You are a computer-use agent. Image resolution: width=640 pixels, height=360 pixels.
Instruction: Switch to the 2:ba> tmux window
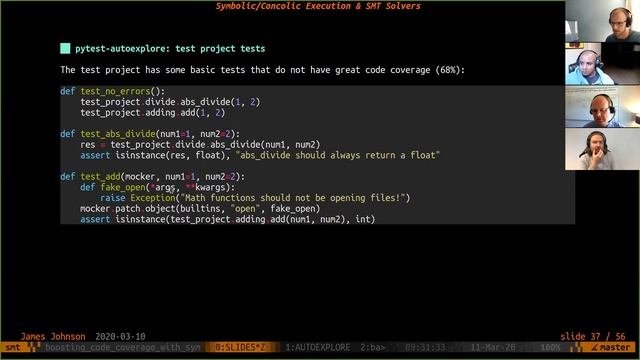click(x=373, y=347)
